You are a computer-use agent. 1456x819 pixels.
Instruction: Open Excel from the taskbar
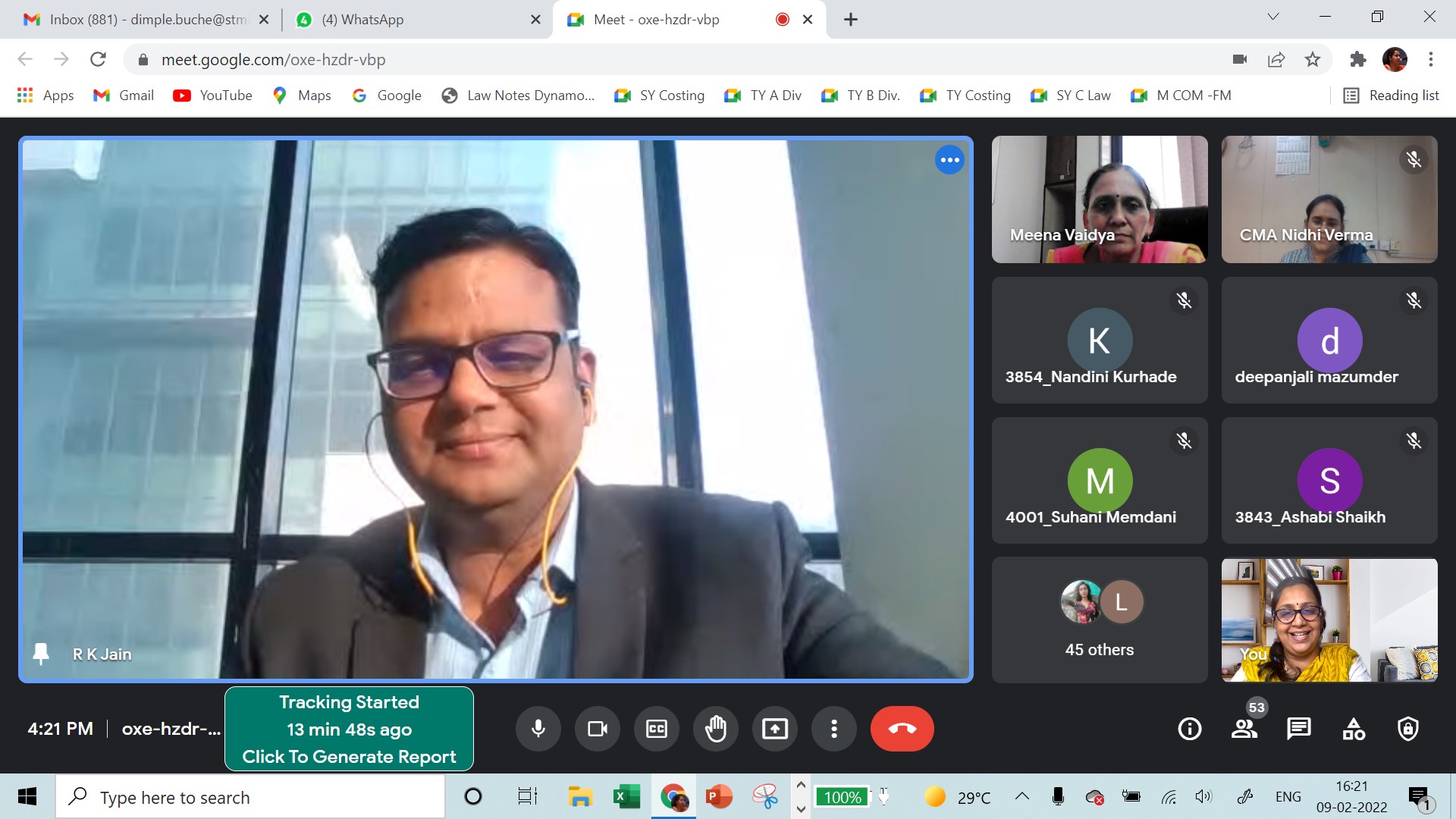[626, 797]
